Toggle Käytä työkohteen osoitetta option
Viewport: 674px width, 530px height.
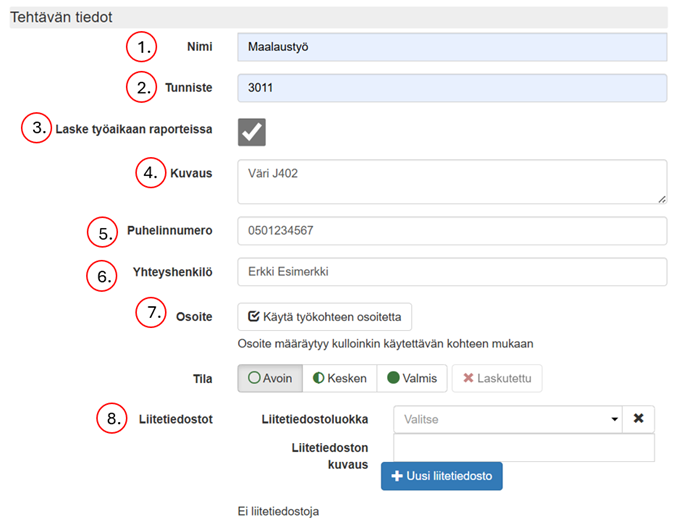click(x=324, y=317)
